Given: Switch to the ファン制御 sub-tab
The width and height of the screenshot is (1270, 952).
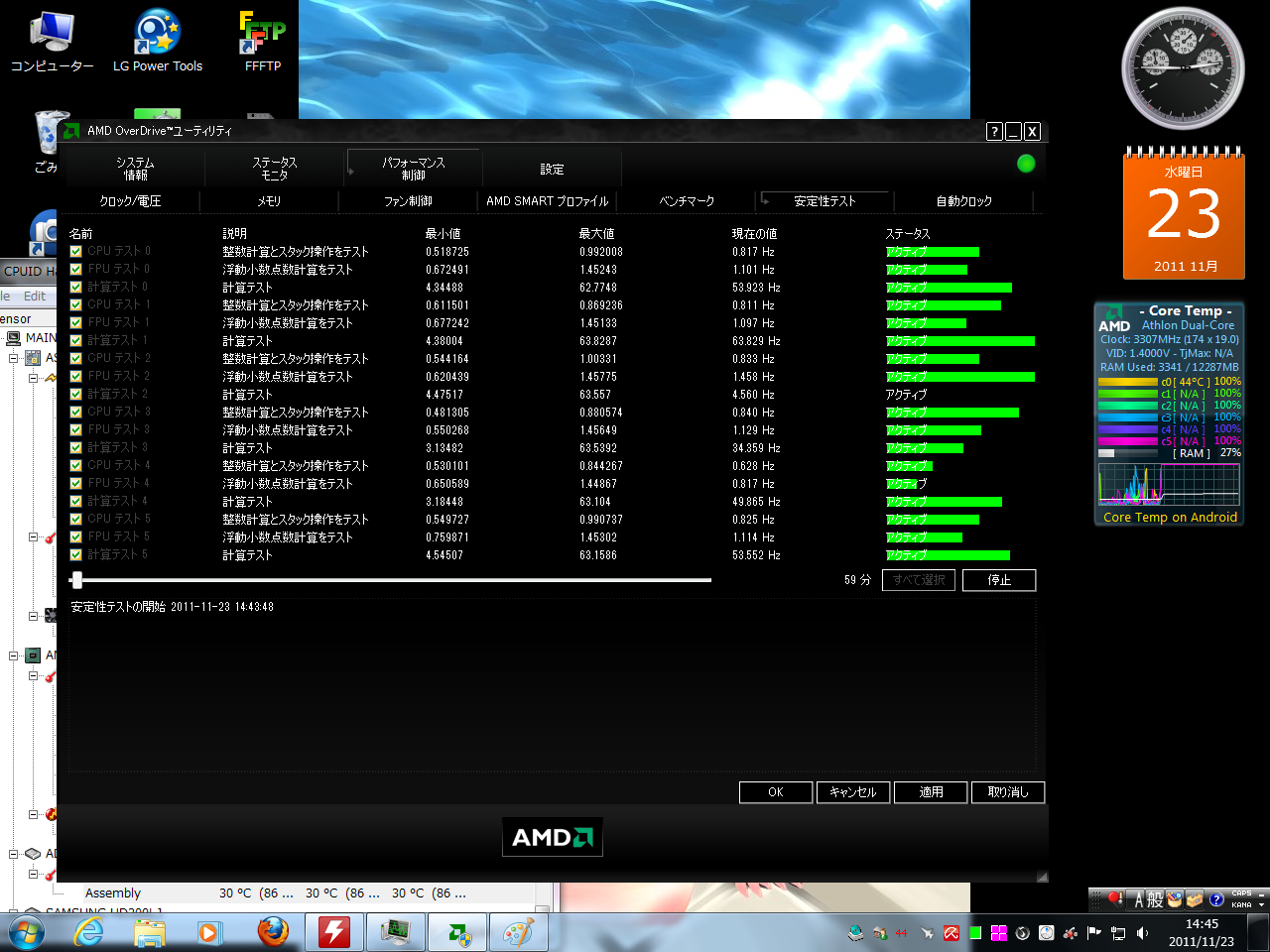Looking at the screenshot, I should [408, 201].
